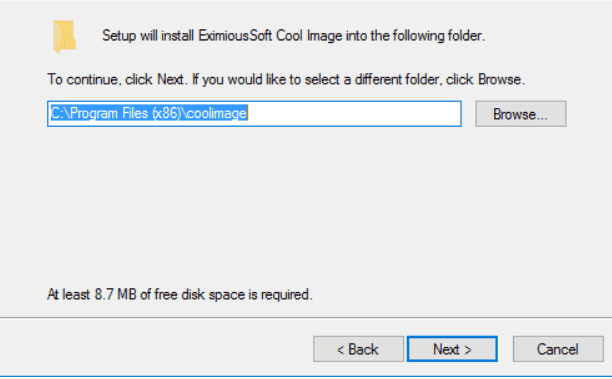Click the '8.7 MB' size value

point(115,294)
